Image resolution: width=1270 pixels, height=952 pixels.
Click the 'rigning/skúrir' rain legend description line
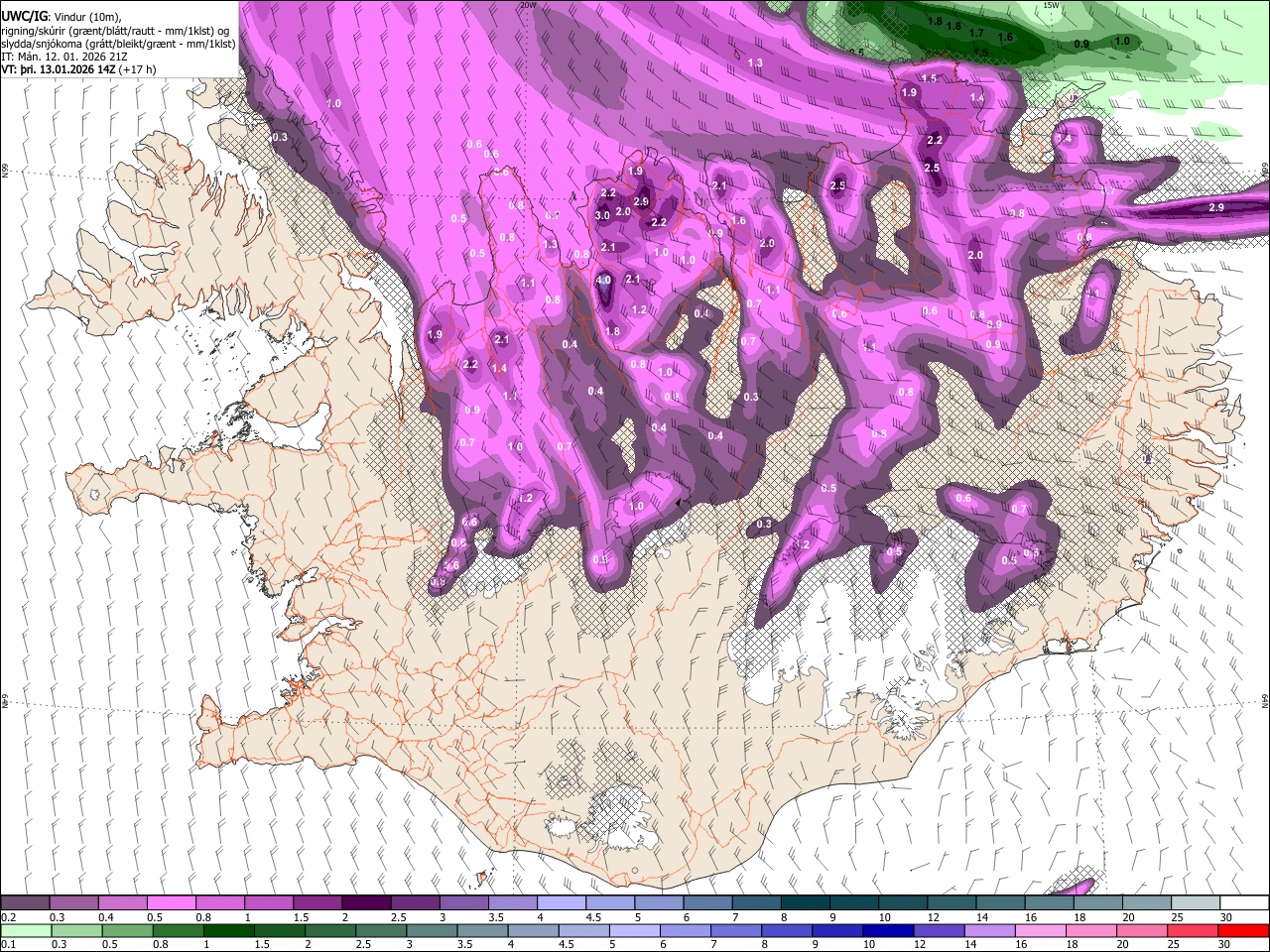117,30
